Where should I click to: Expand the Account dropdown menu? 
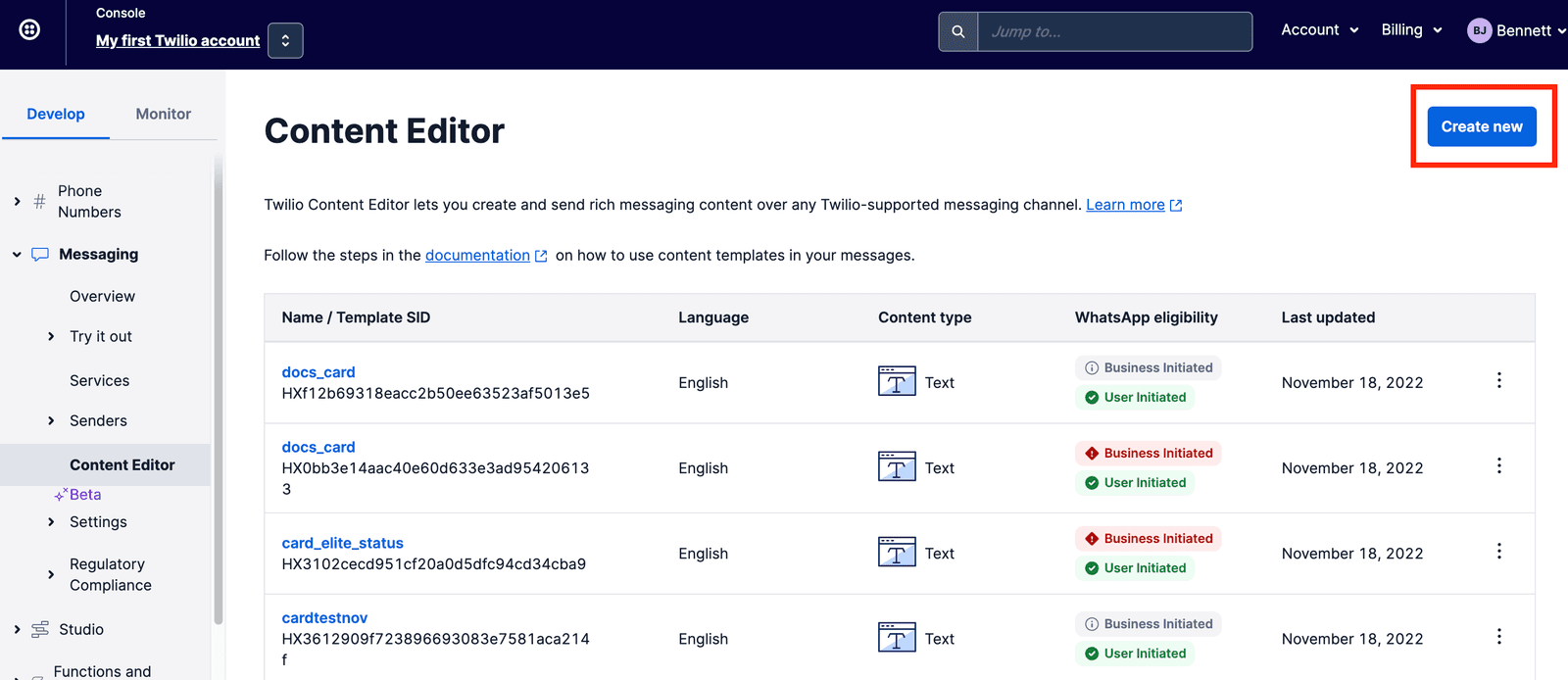tap(1319, 30)
